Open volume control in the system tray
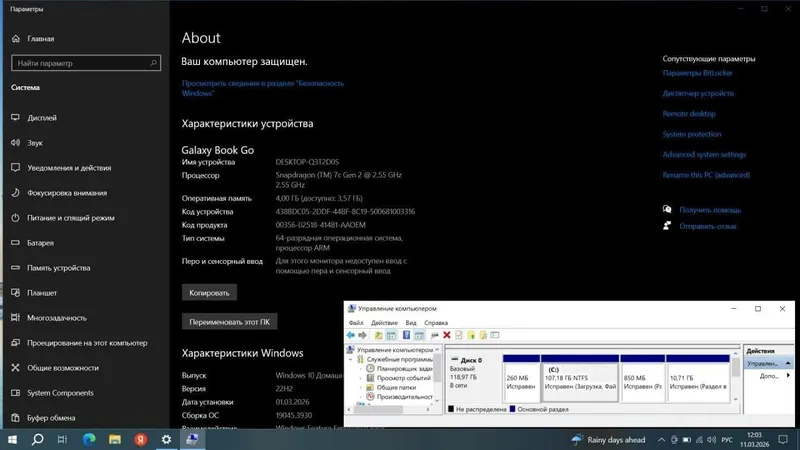 711,440
